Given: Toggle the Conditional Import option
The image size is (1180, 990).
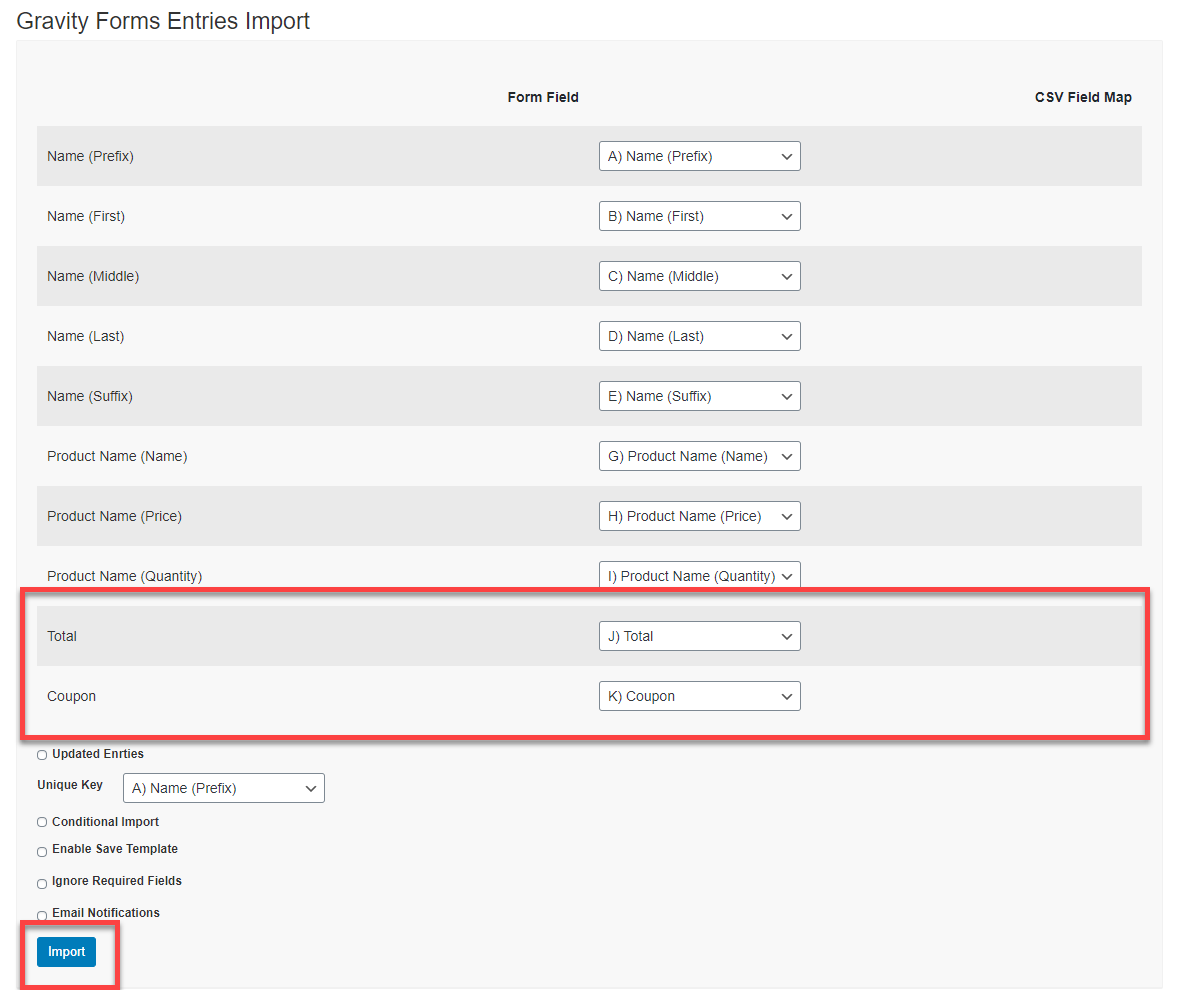Looking at the screenshot, I should point(41,822).
